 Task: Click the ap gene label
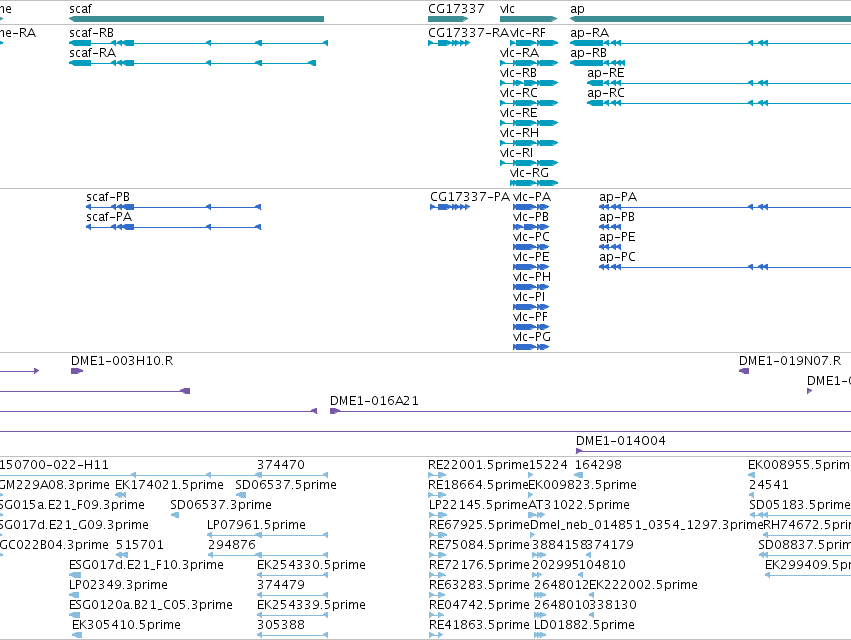[x=577, y=9]
